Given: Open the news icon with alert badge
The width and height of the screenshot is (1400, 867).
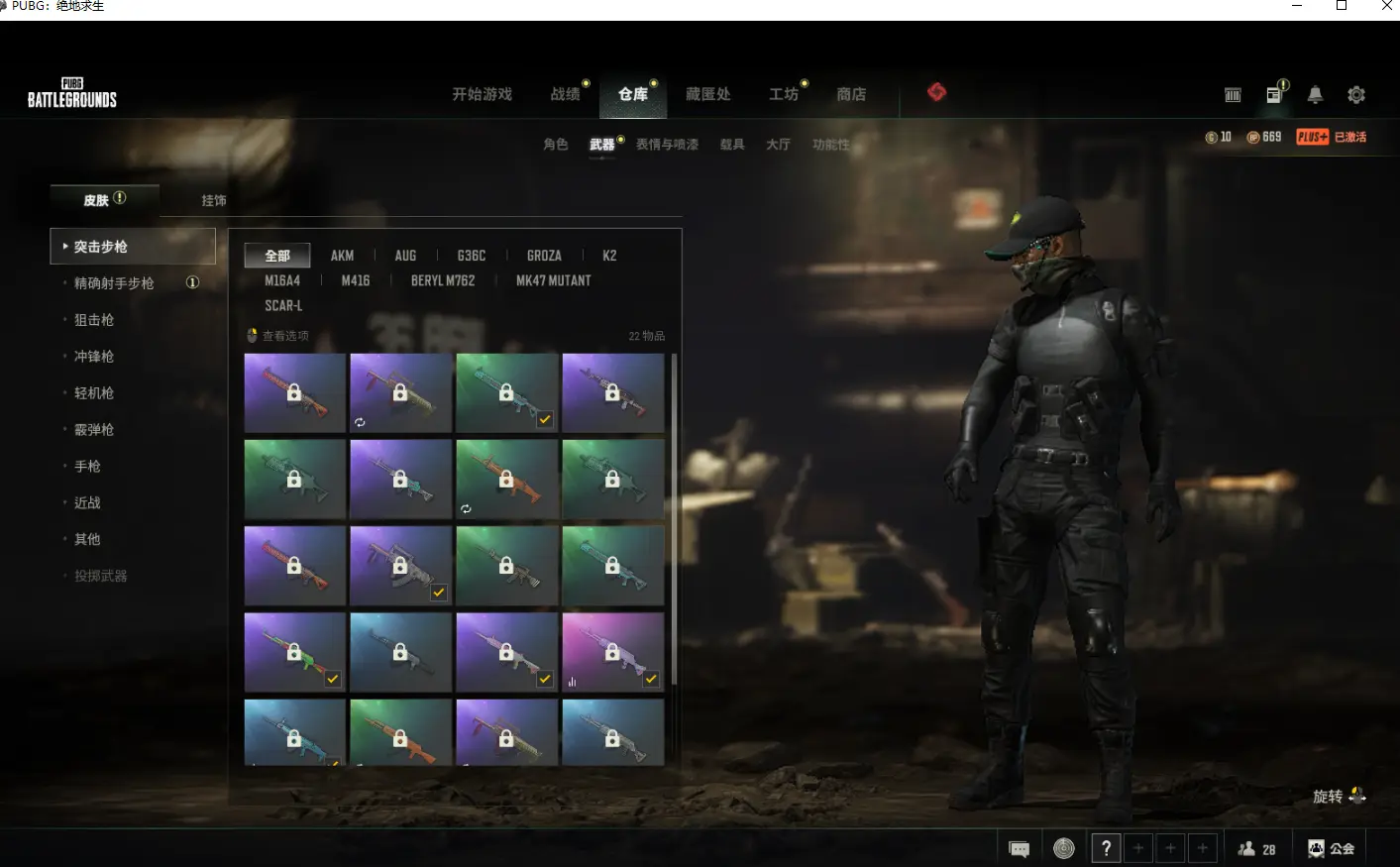Looking at the screenshot, I should (x=1274, y=95).
